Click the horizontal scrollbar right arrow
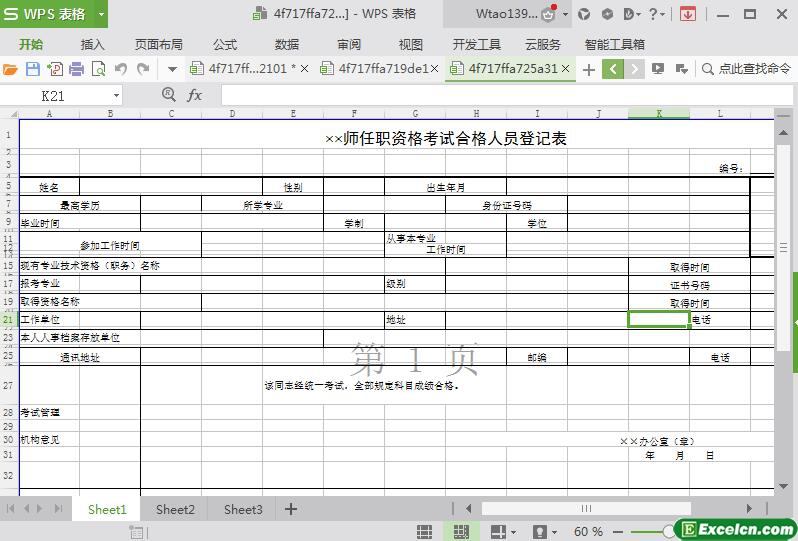This screenshot has height=541, width=798. coord(749,508)
